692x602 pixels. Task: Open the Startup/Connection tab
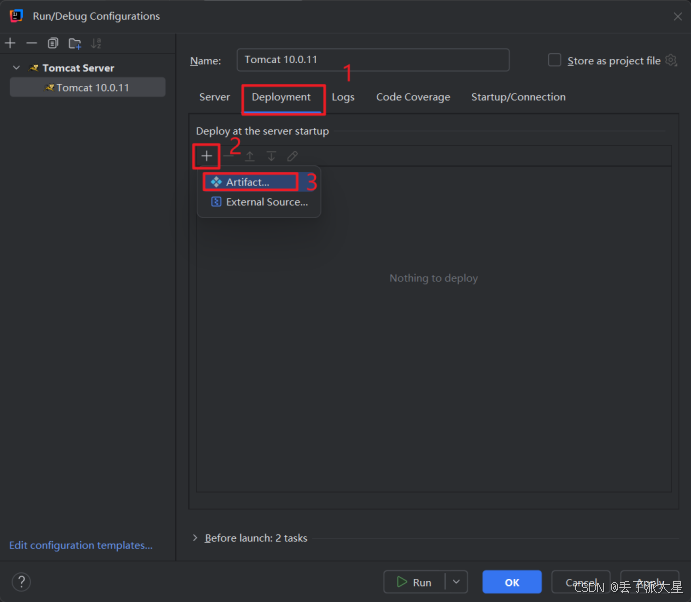pyautogui.click(x=518, y=97)
